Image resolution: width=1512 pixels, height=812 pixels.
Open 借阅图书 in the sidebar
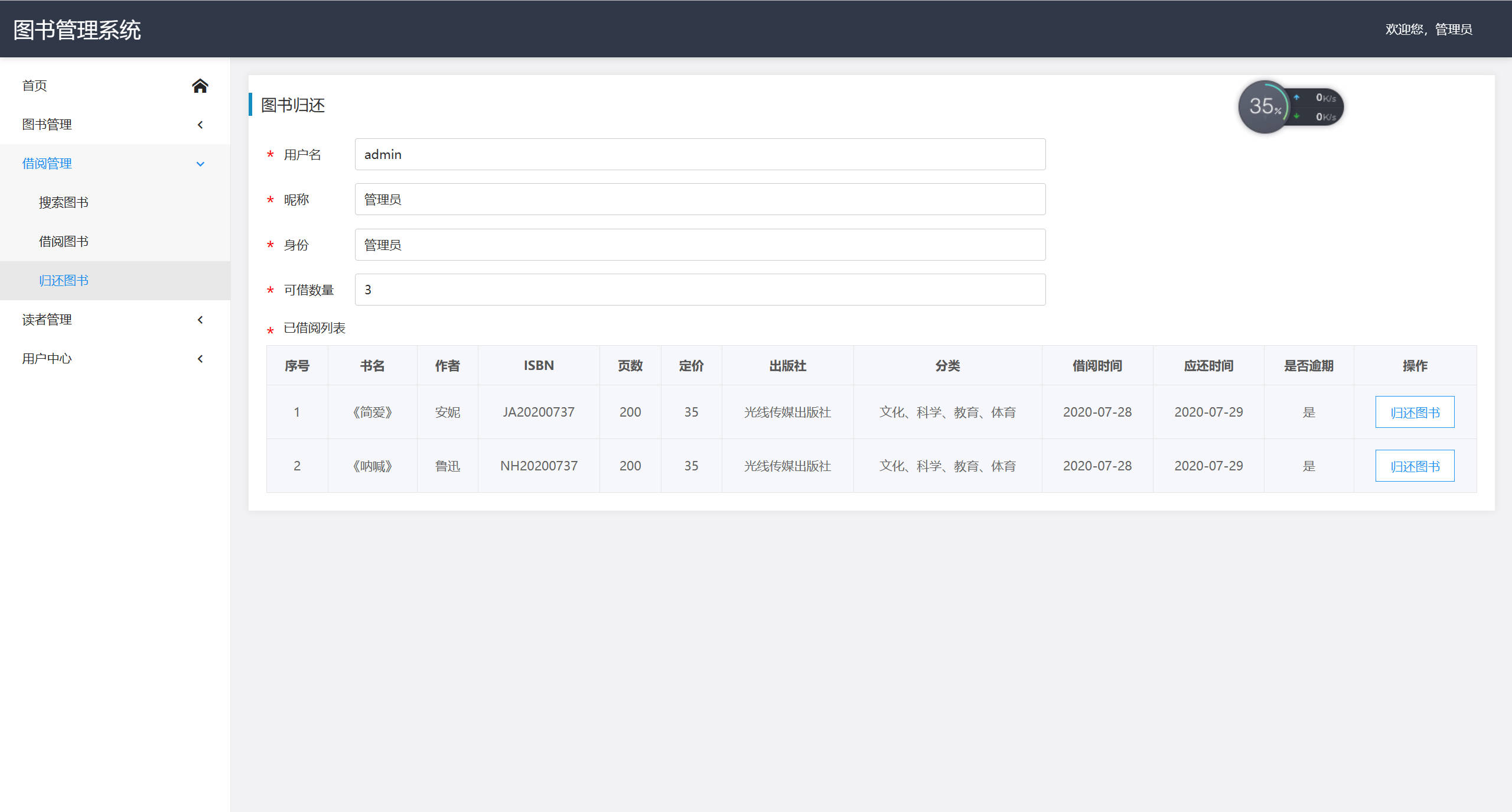pyautogui.click(x=63, y=241)
